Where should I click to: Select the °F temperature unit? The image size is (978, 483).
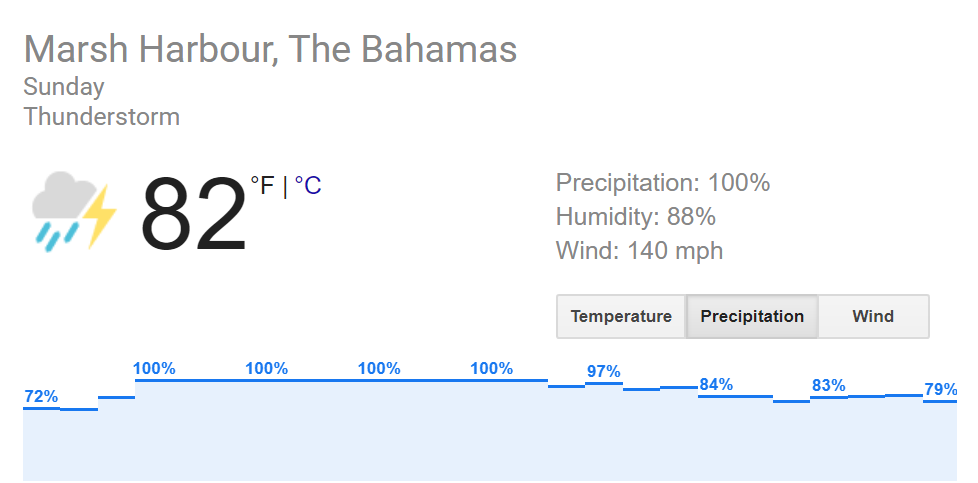[x=262, y=186]
